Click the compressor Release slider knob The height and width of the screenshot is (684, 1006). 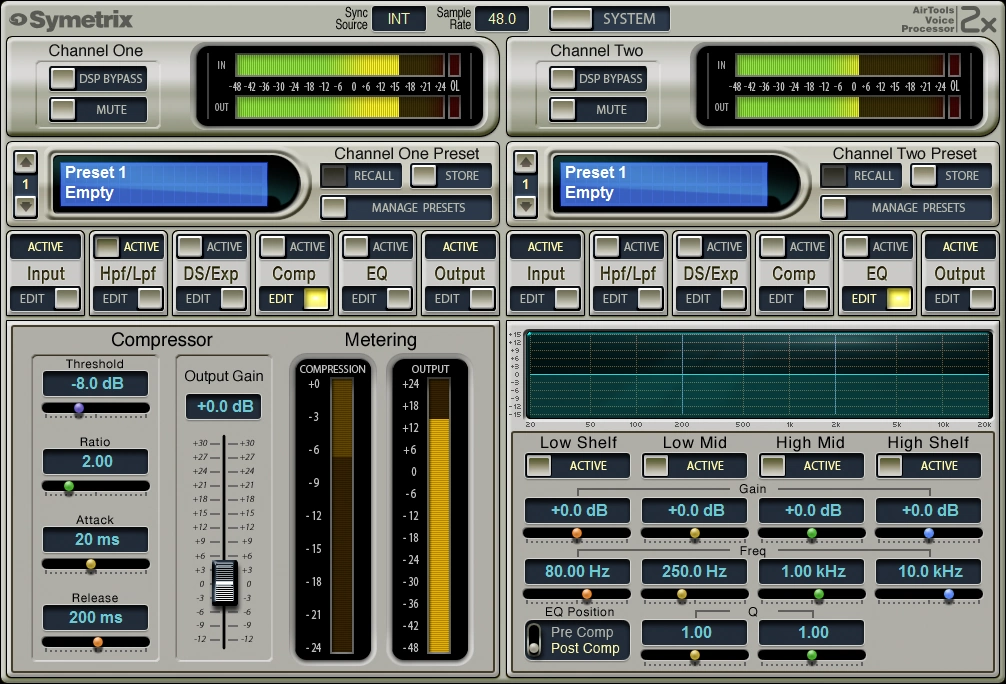tap(98, 642)
